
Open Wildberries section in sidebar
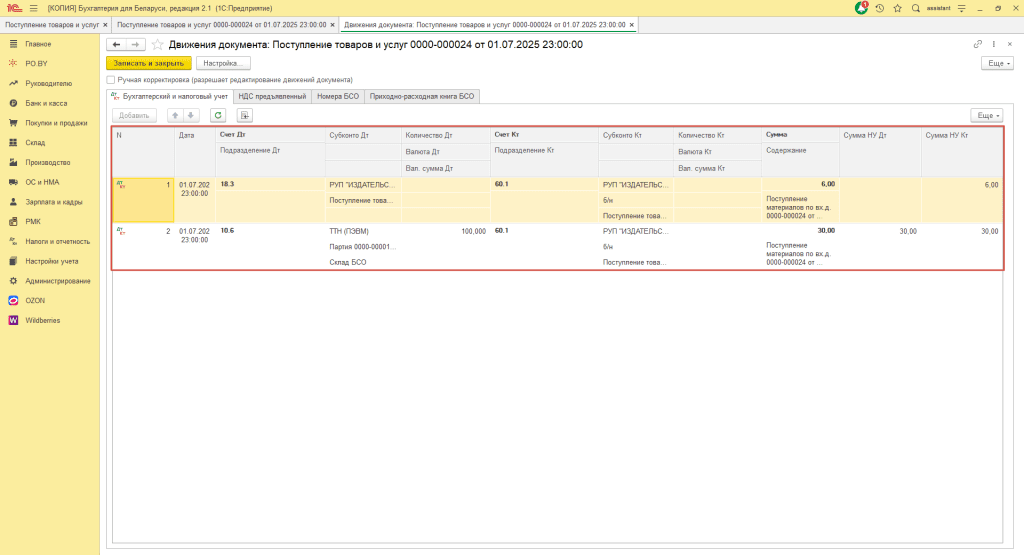pos(42,321)
